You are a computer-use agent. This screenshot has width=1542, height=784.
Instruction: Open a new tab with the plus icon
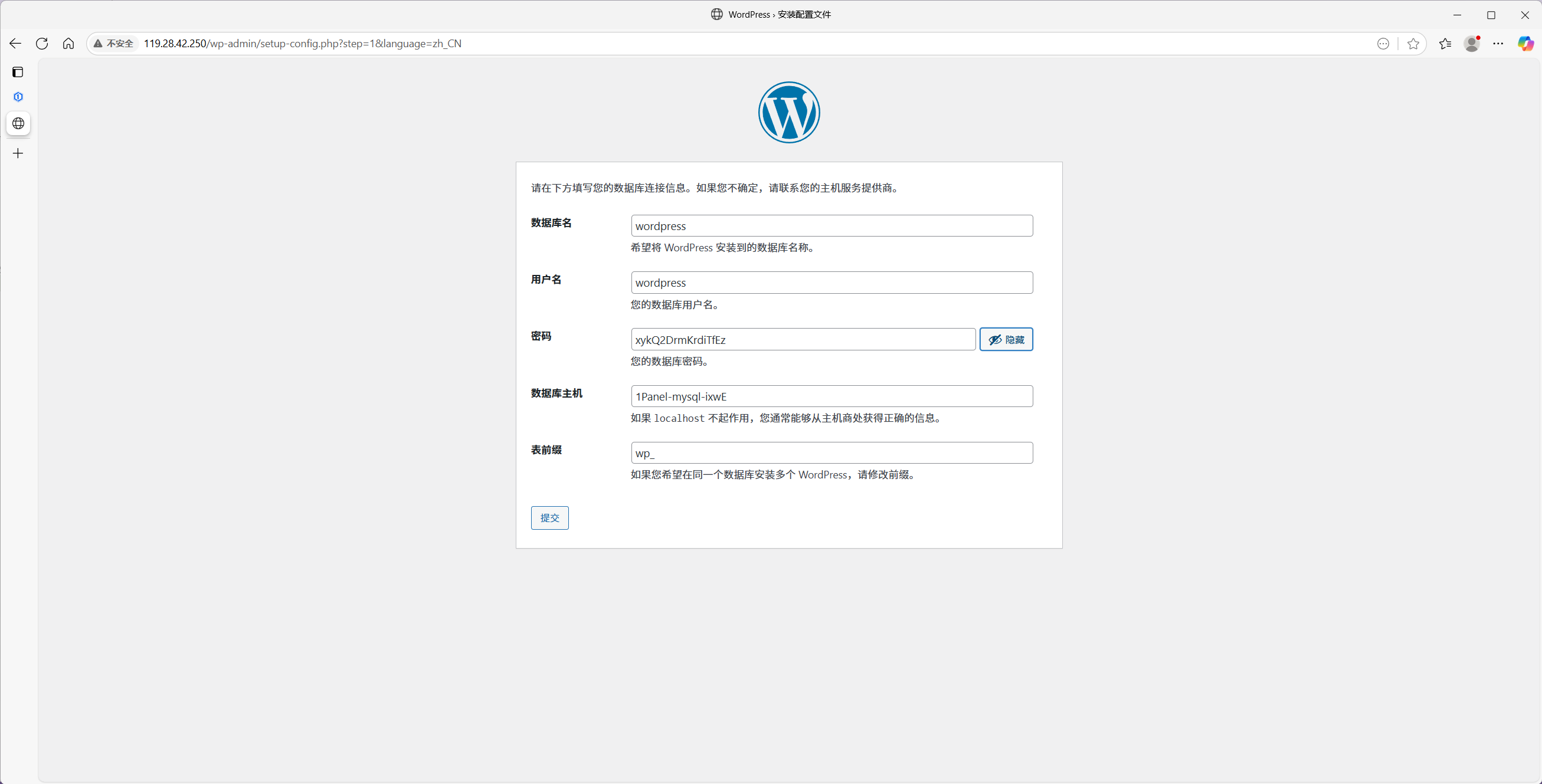pos(18,153)
